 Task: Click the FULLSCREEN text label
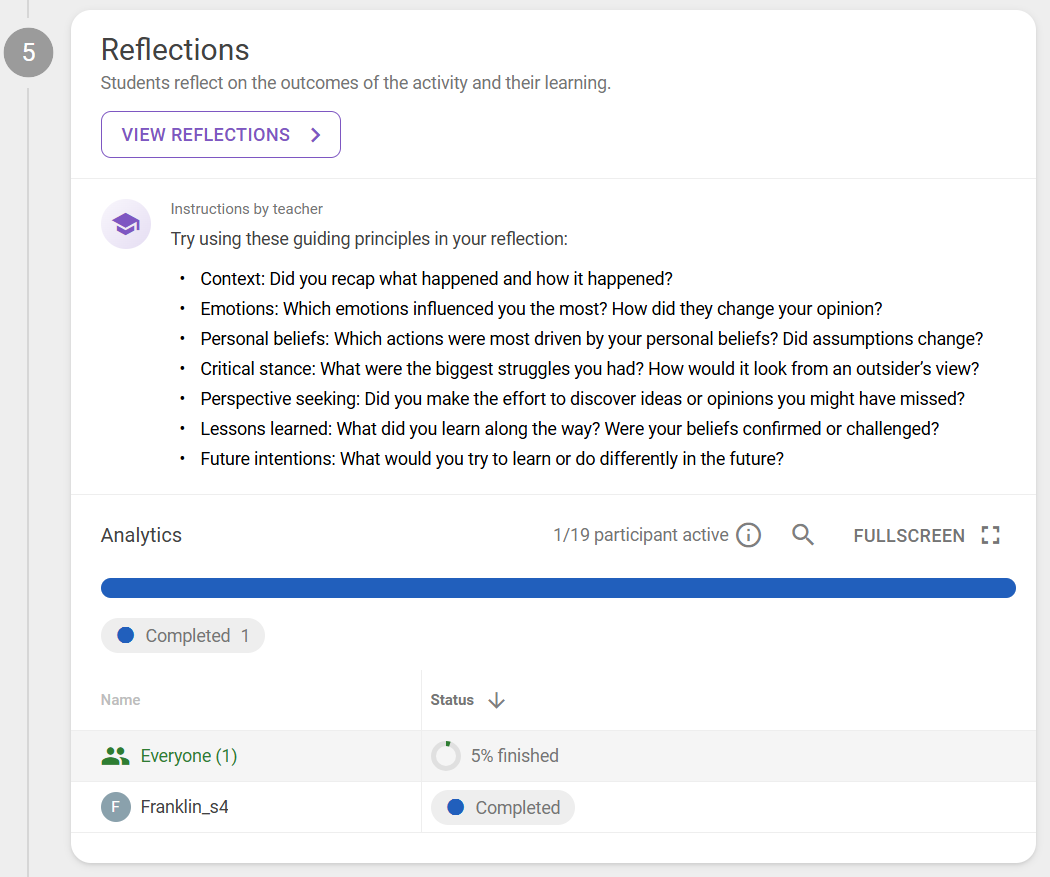click(x=909, y=536)
